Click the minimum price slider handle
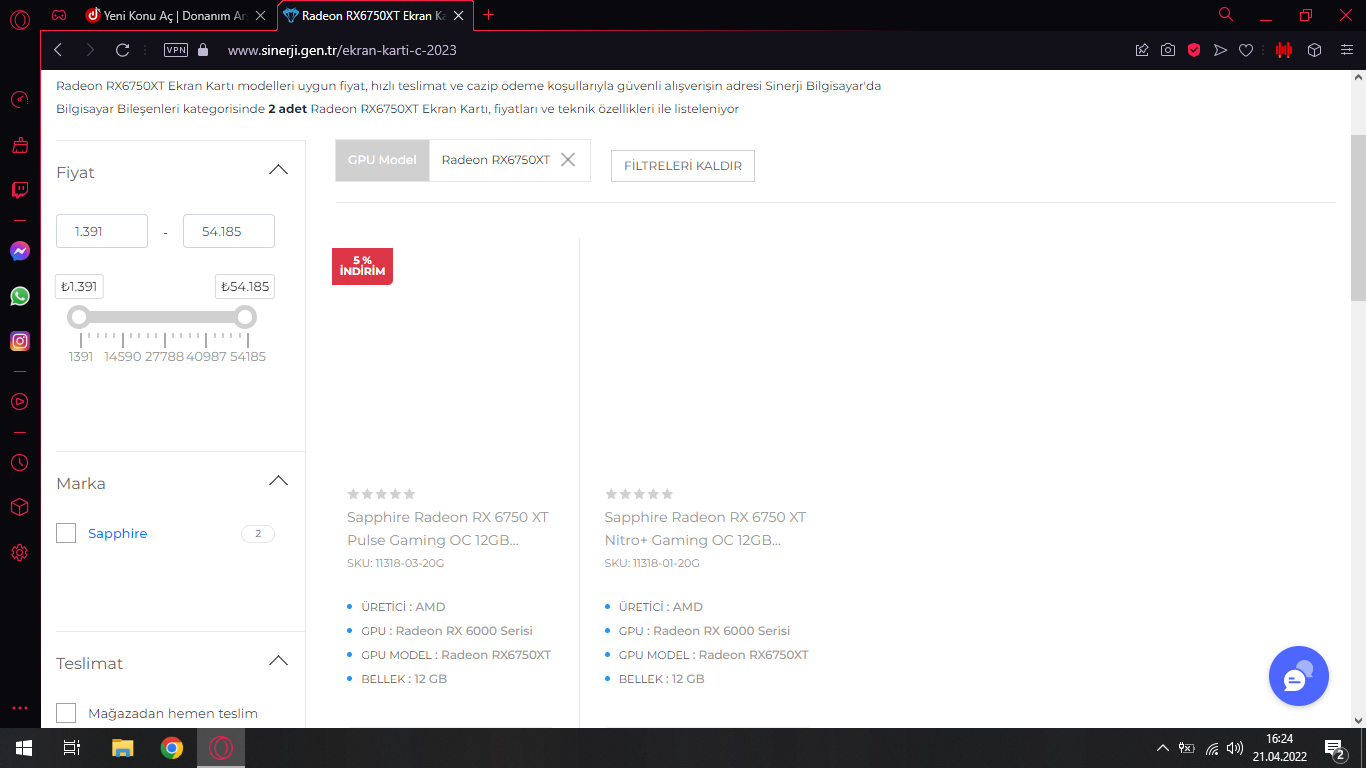The image size is (1366, 768). 78,317
